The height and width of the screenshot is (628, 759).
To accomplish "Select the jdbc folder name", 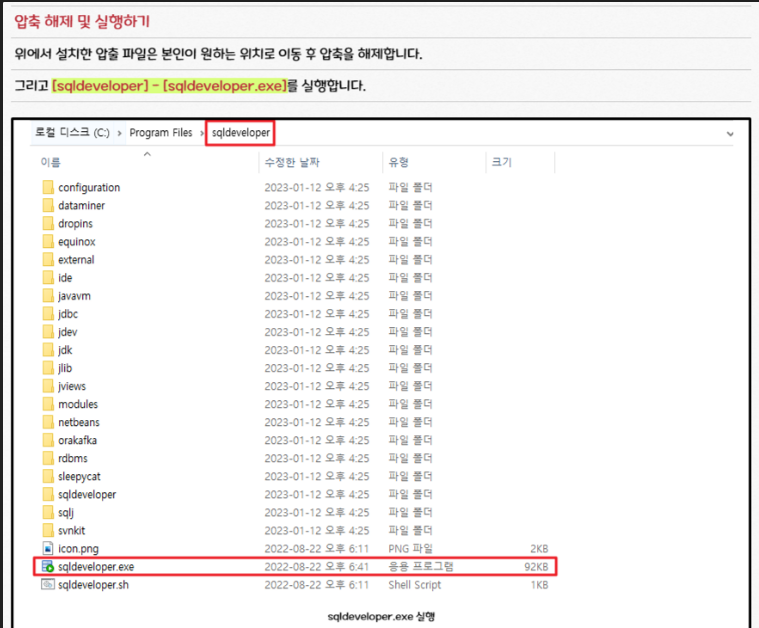I will pyautogui.click(x=68, y=314).
